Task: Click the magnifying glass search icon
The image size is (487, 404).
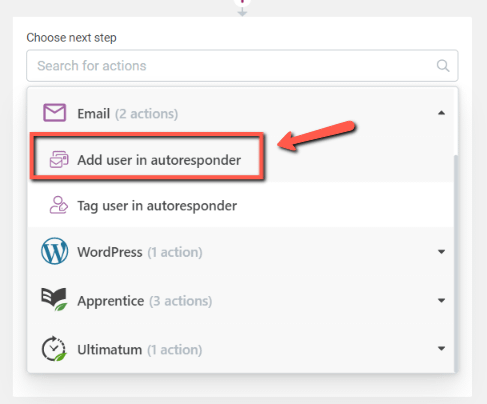Action: tap(443, 66)
